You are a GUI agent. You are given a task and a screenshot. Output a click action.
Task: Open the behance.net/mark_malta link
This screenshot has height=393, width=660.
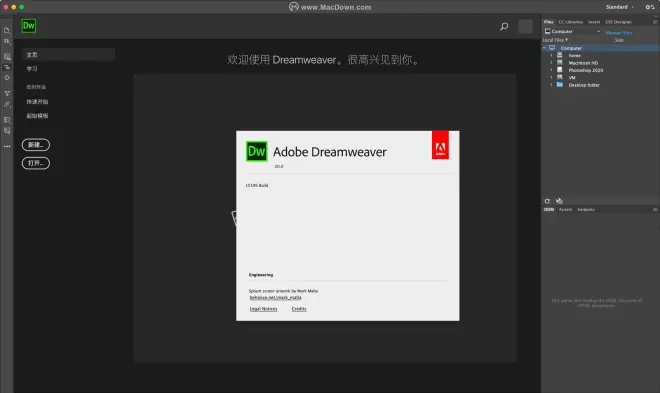tap(276, 297)
